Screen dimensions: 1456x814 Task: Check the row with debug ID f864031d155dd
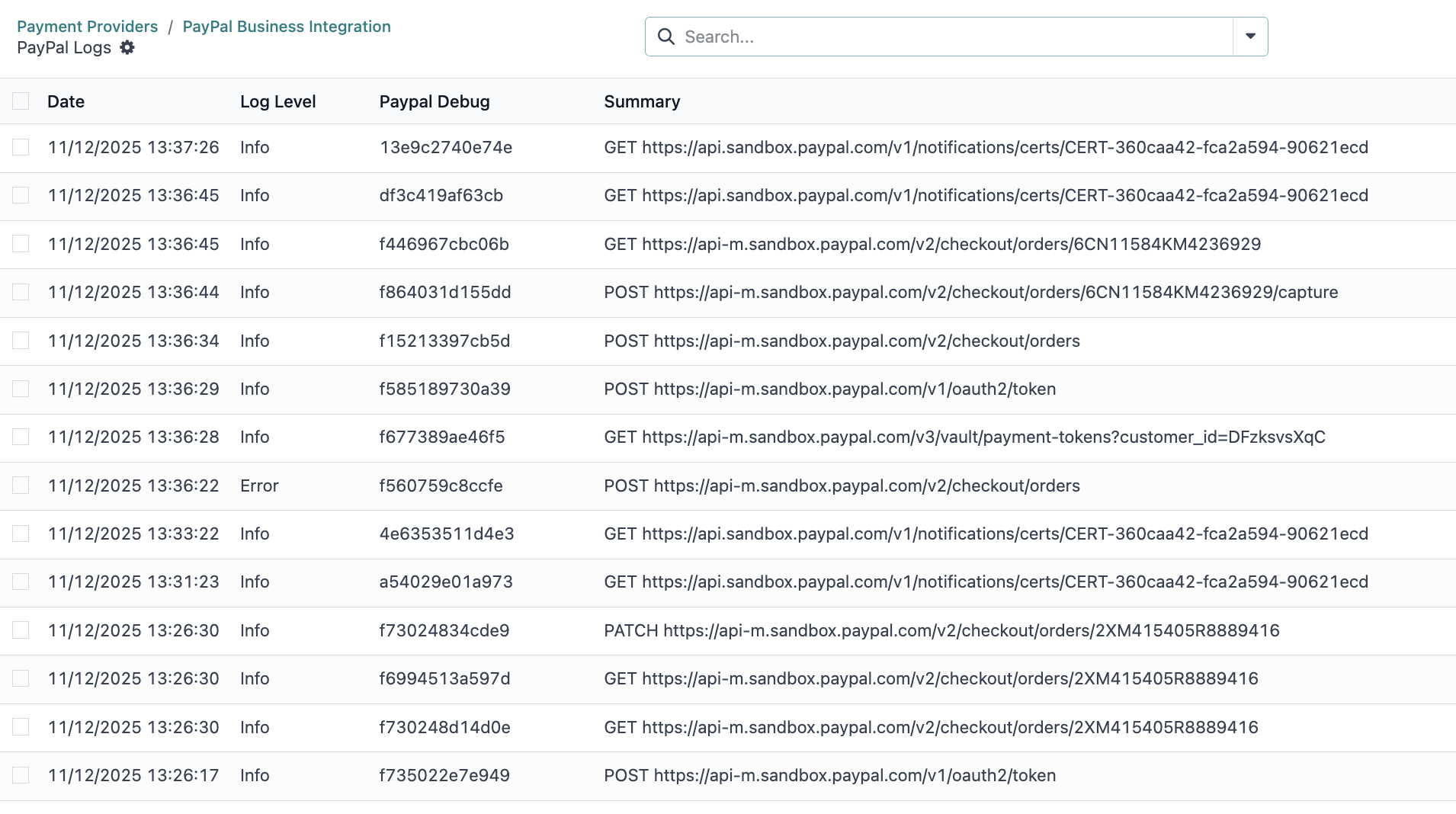pos(21,292)
